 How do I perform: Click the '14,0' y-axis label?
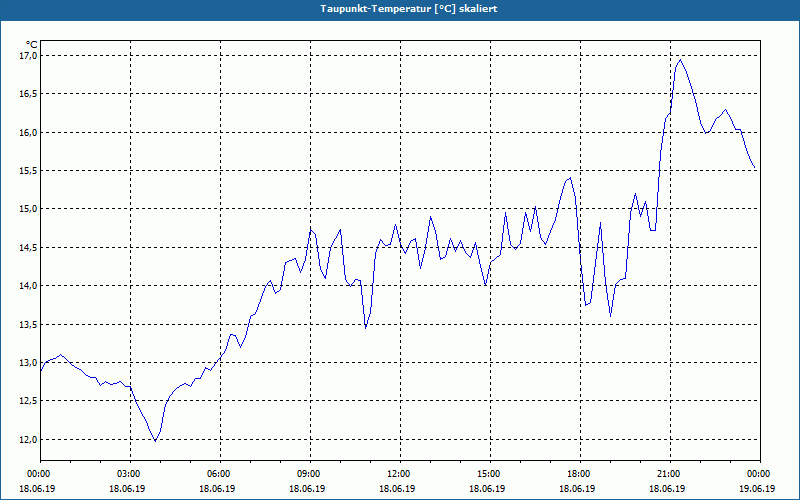[x=28, y=286]
